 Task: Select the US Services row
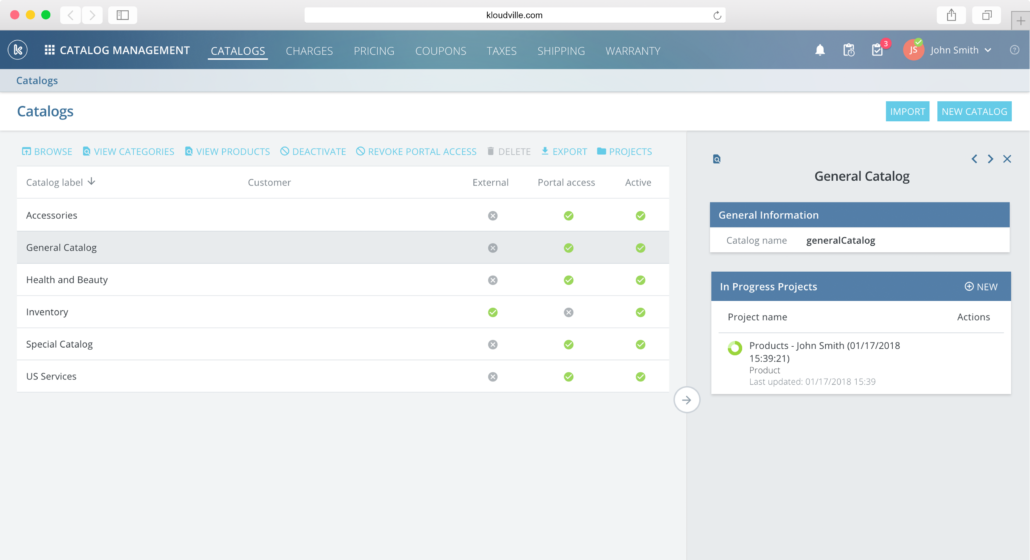[x=343, y=376]
